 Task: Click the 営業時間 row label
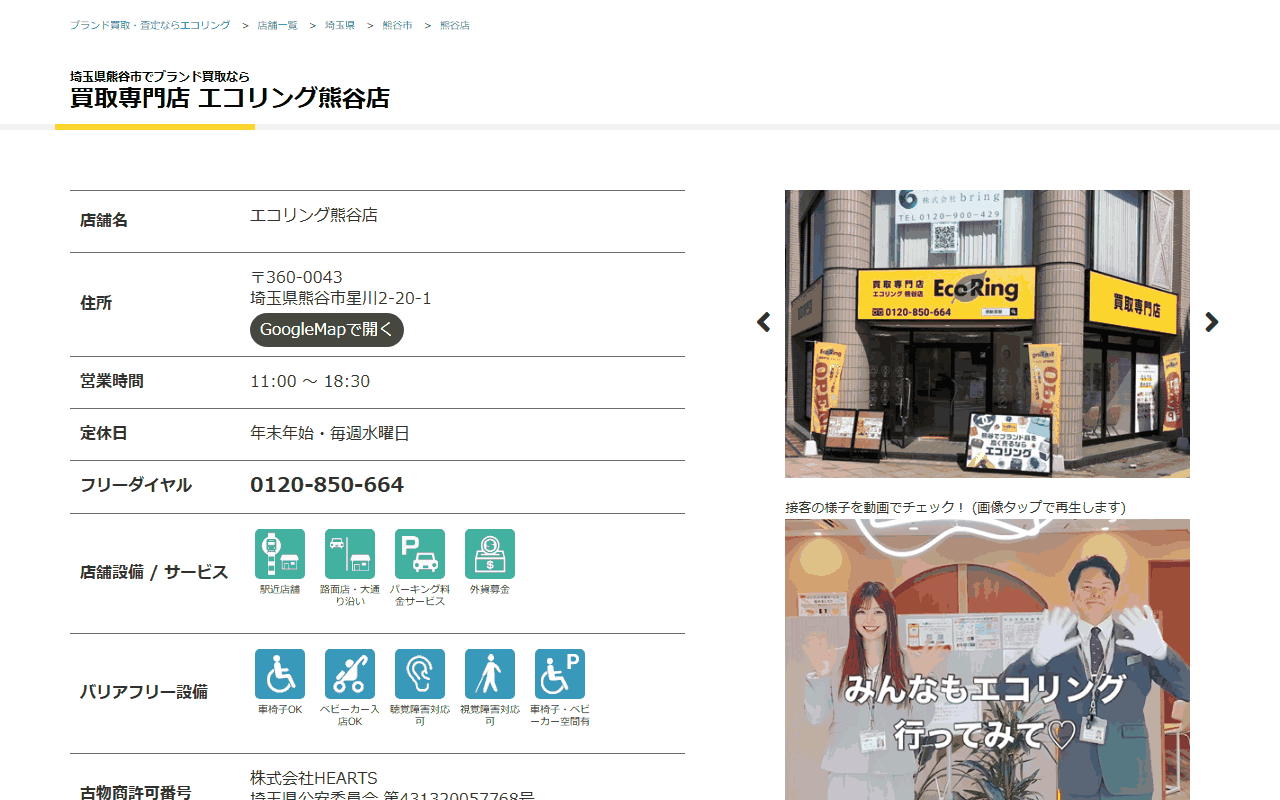pyautogui.click(x=112, y=381)
